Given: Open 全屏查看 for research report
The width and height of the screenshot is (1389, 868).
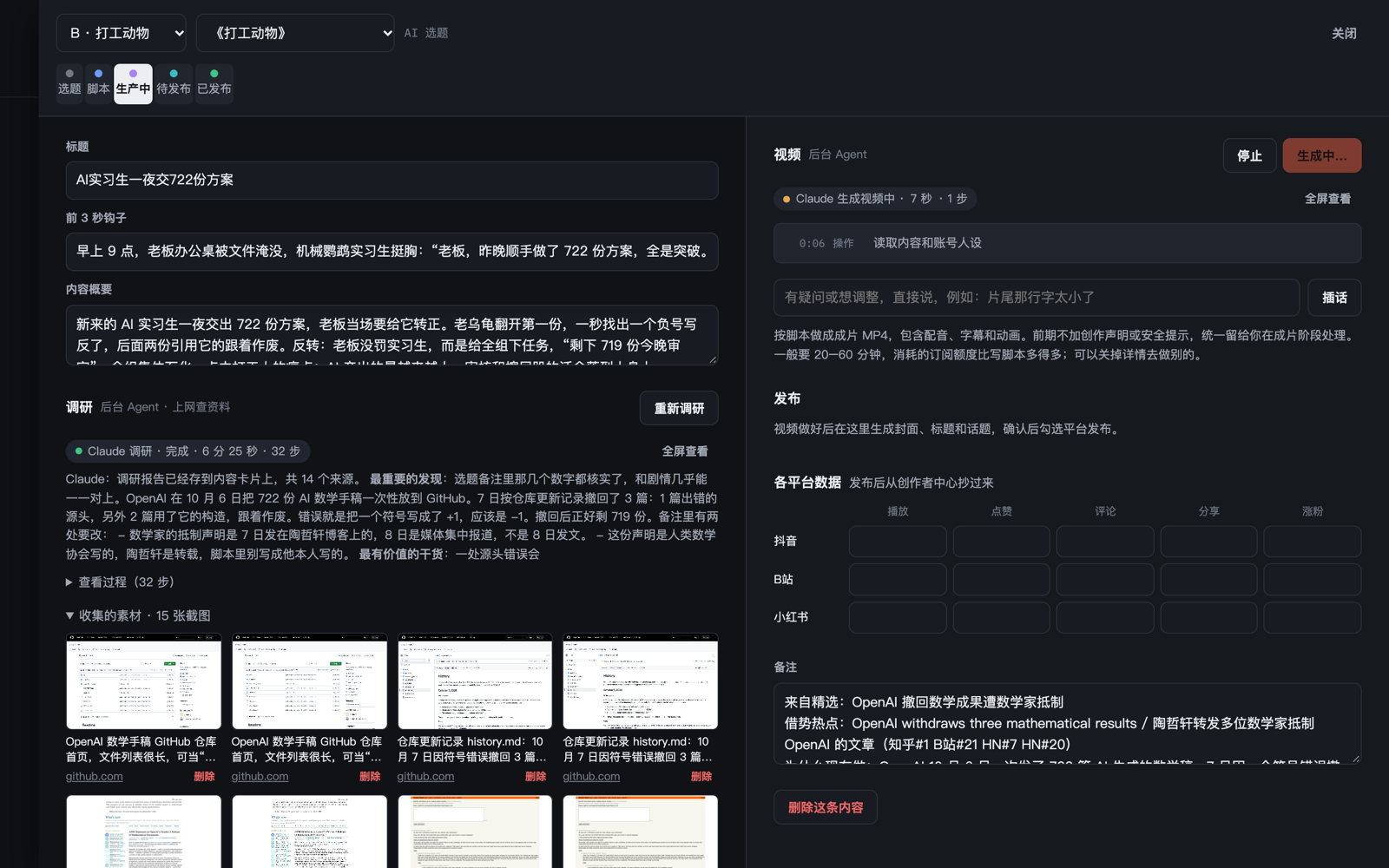Looking at the screenshot, I should [685, 451].
